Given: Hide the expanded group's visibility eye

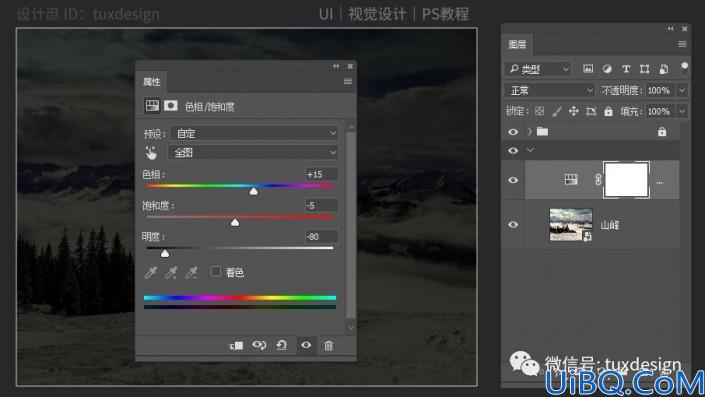Looking at the screenshot, I should [x=513, y=151].
